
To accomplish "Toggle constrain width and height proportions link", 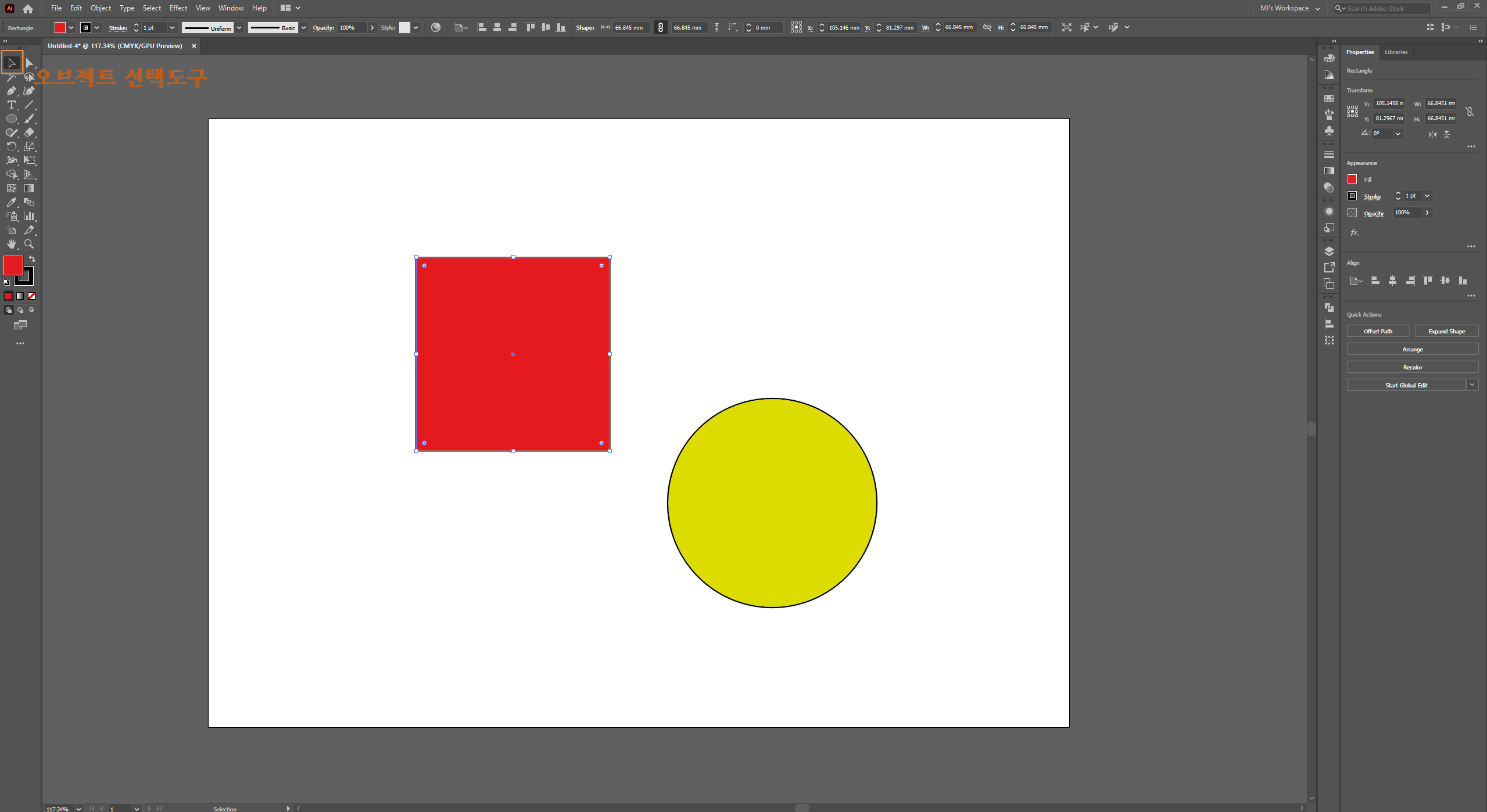I will coord(1469,112).
